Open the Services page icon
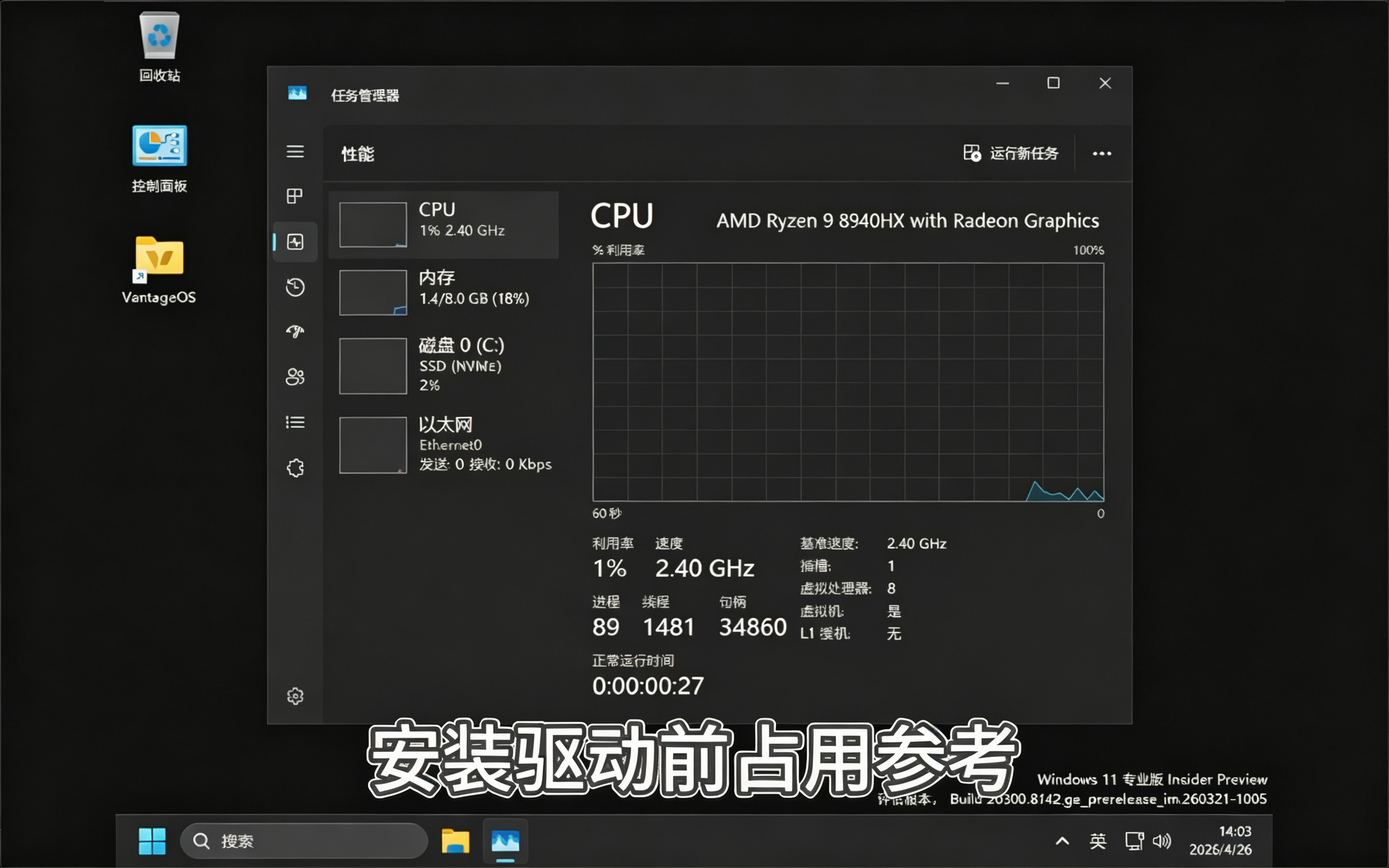 [x=295, y=468]
